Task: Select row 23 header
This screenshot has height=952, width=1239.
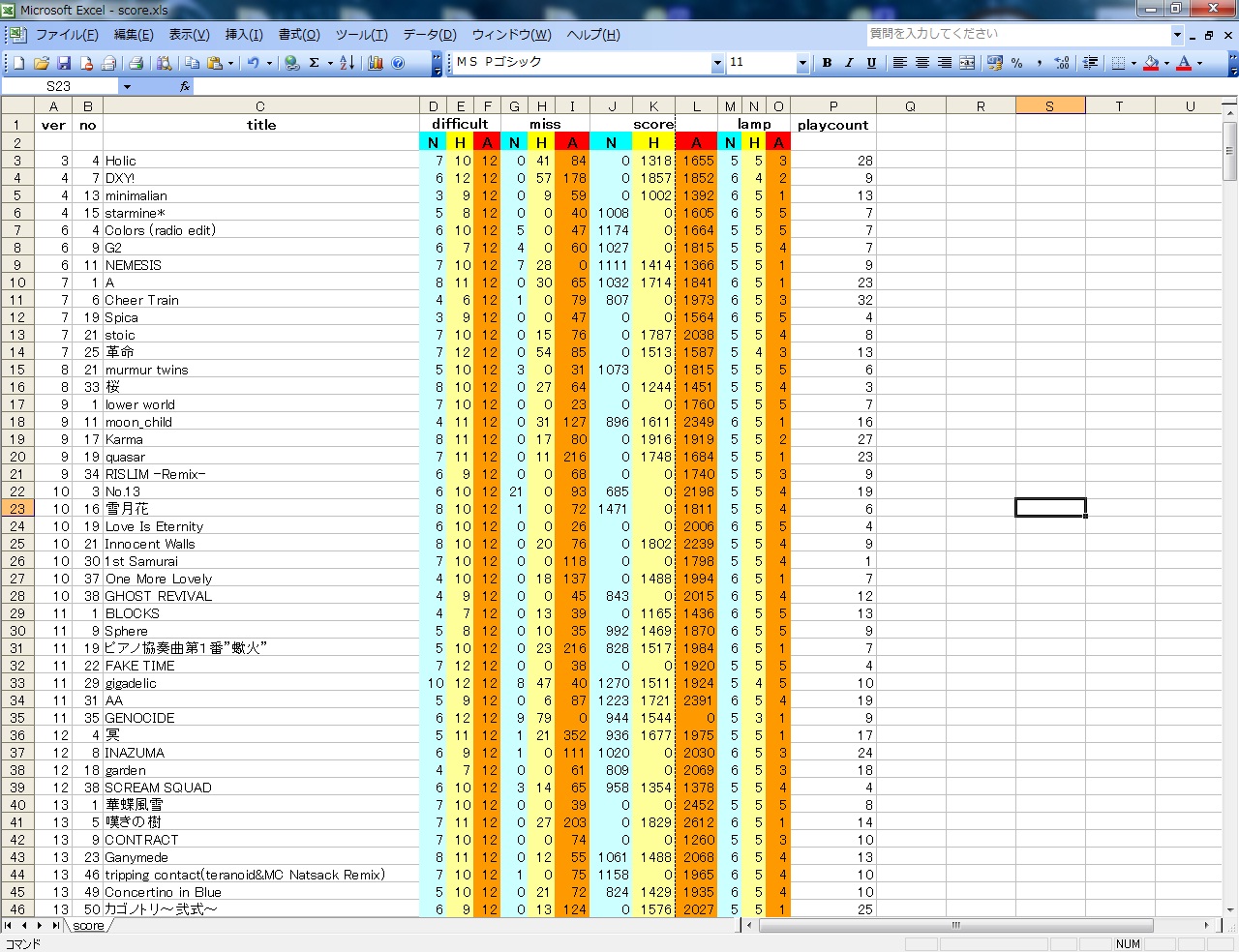Action: (17, 509)
